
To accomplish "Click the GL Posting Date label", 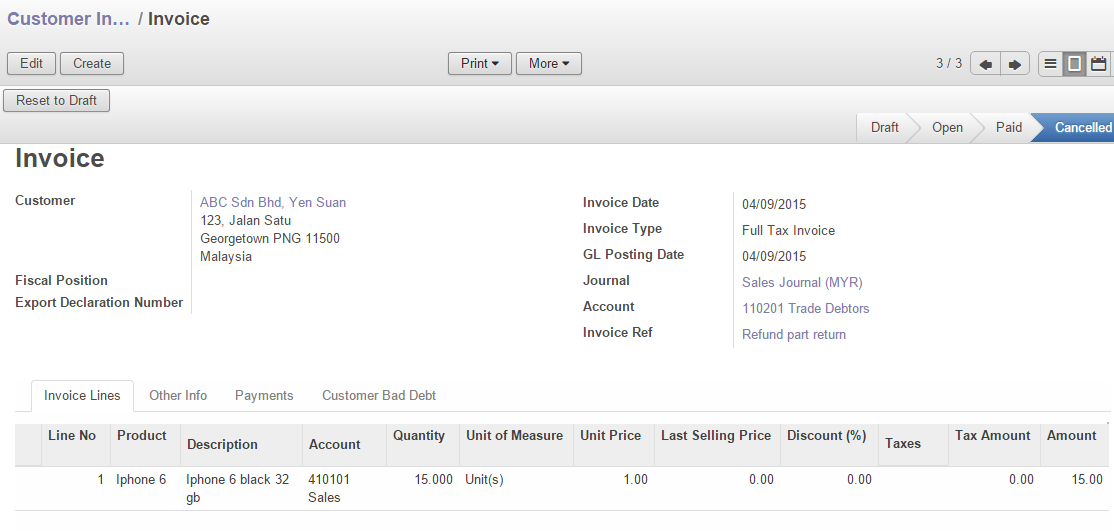I will click(x=634, y=254).
